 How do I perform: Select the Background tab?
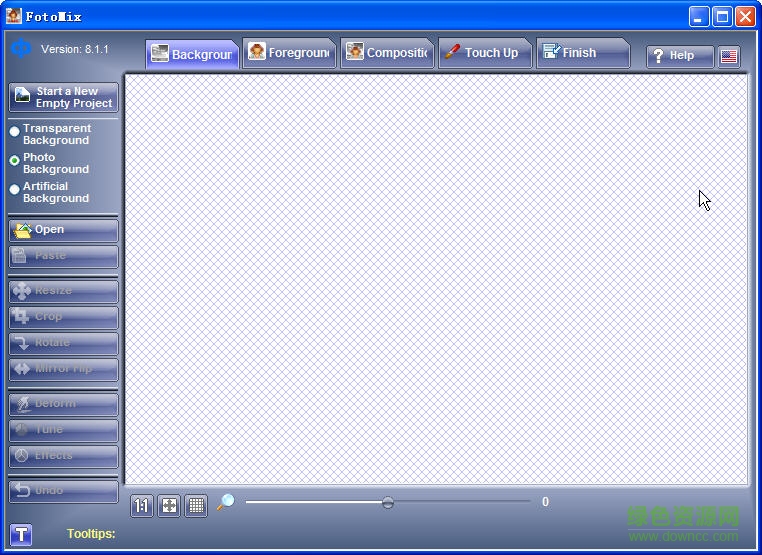click(x=192, y=54)
